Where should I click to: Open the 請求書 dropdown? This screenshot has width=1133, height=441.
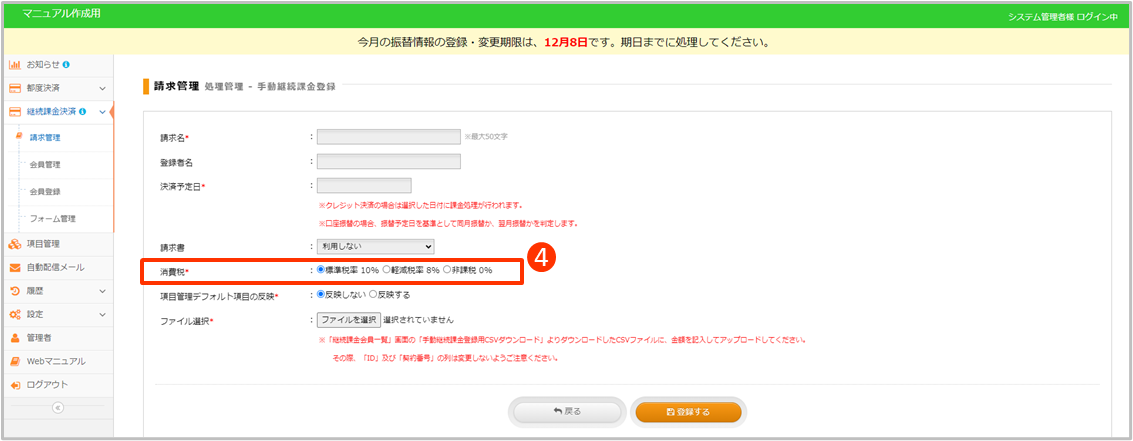[x=375, y=246]
